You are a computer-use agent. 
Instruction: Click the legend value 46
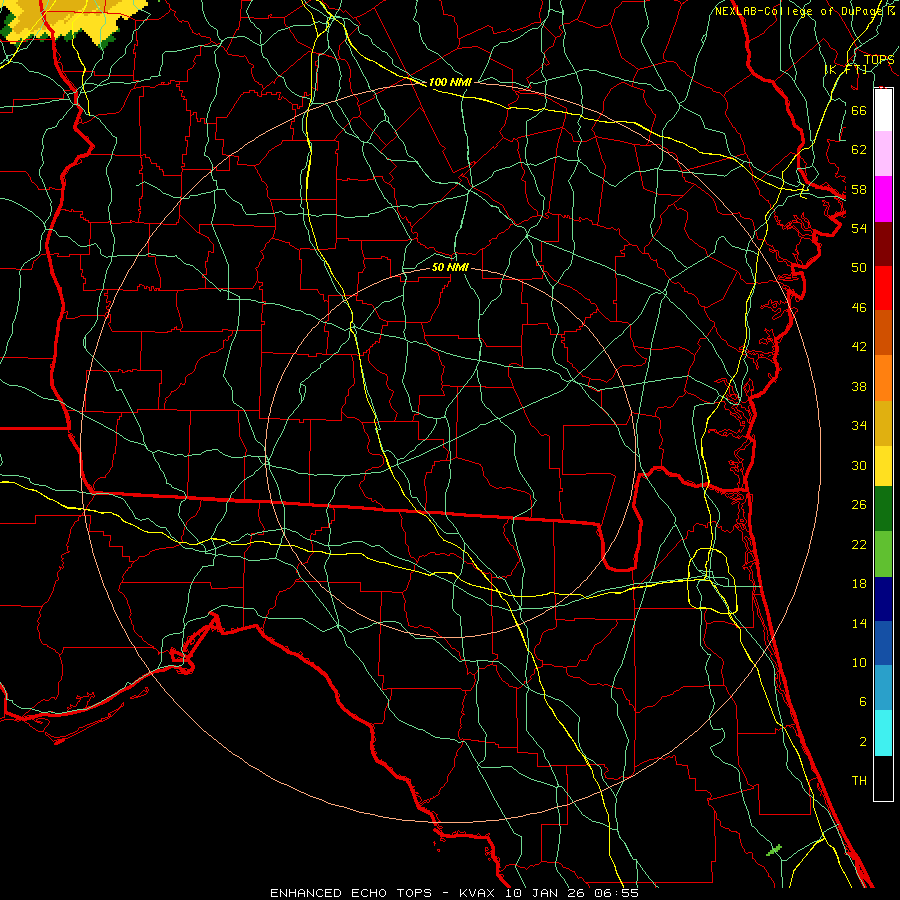859,308
